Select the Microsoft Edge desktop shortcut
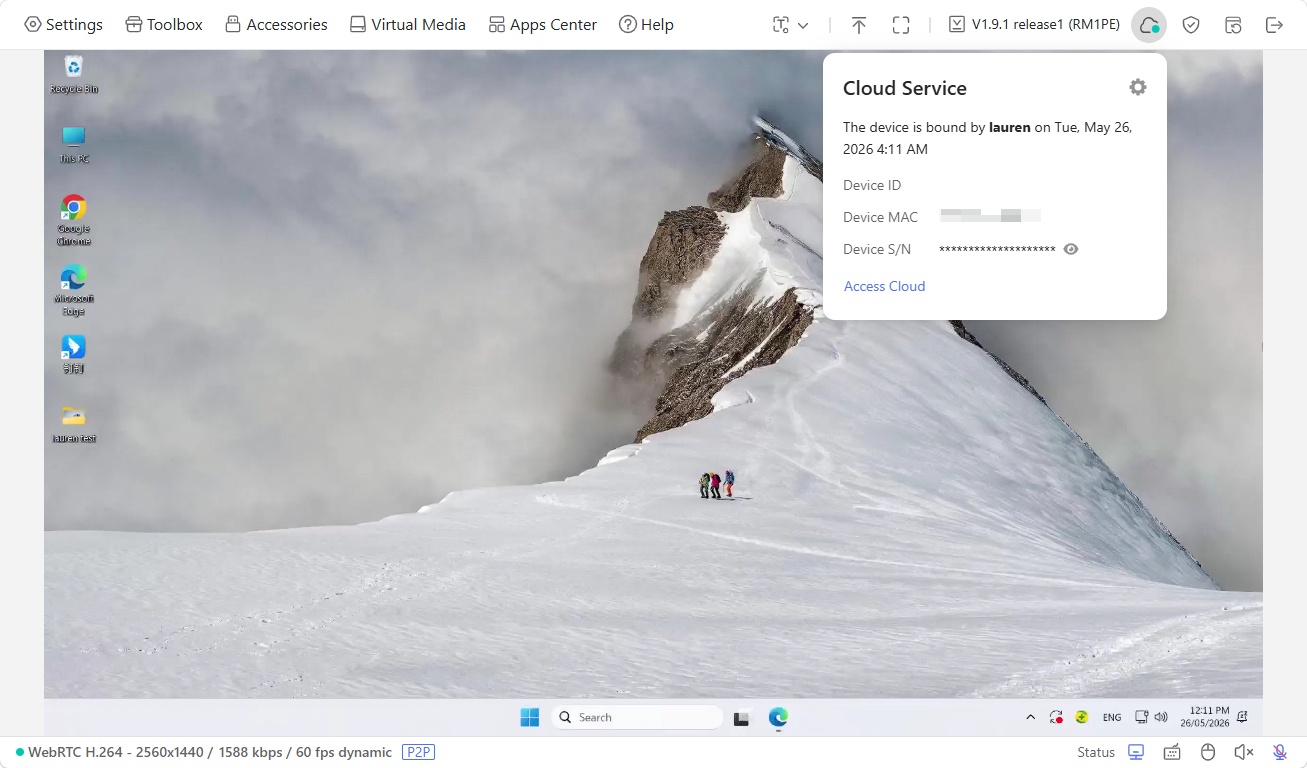 pyautogui.click(x=73, y=291)
